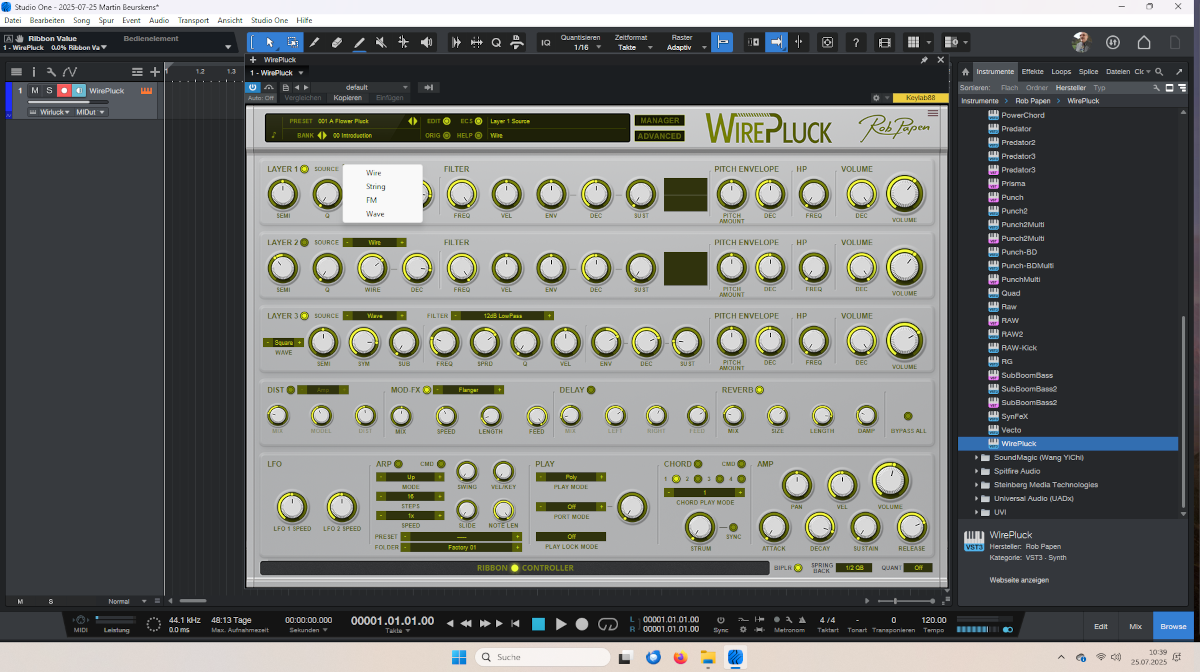Mute the WirePluck track

tap(34, 91)
